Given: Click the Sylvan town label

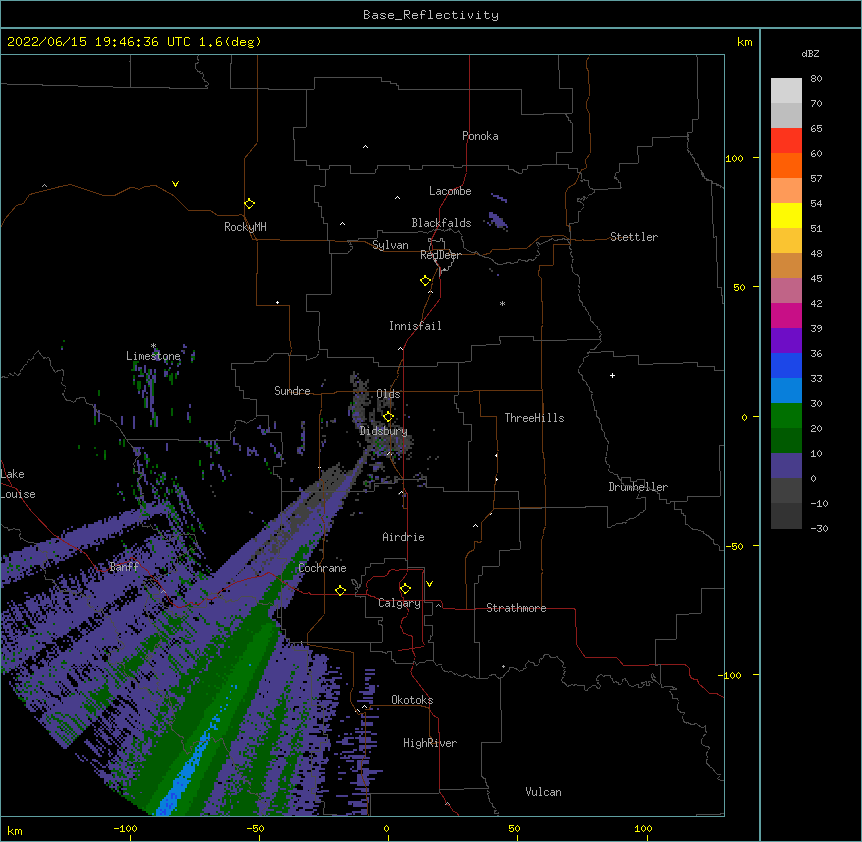Looking at the screenshot, I should click(x=390, y=245).
